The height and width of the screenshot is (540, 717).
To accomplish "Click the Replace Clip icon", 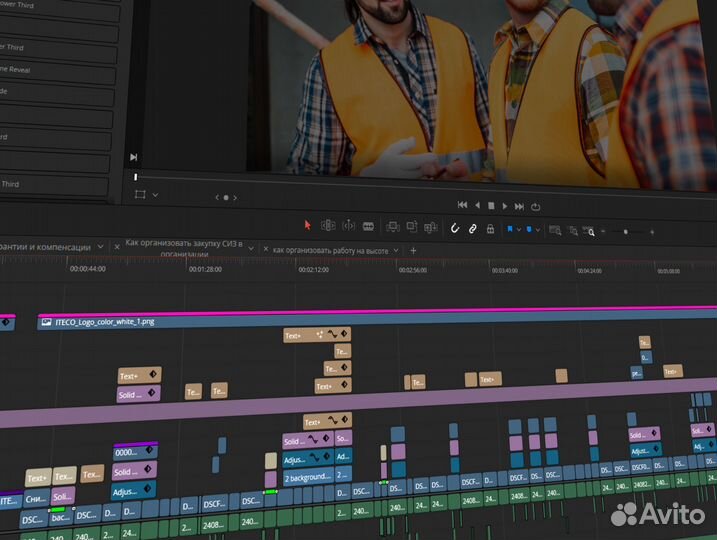I will 431,229.
